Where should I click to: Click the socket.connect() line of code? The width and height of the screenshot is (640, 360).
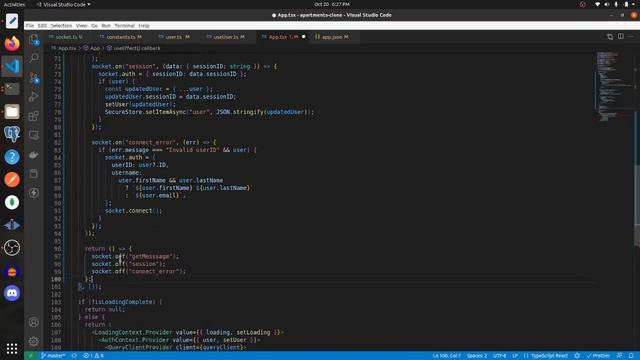(133, 211)
